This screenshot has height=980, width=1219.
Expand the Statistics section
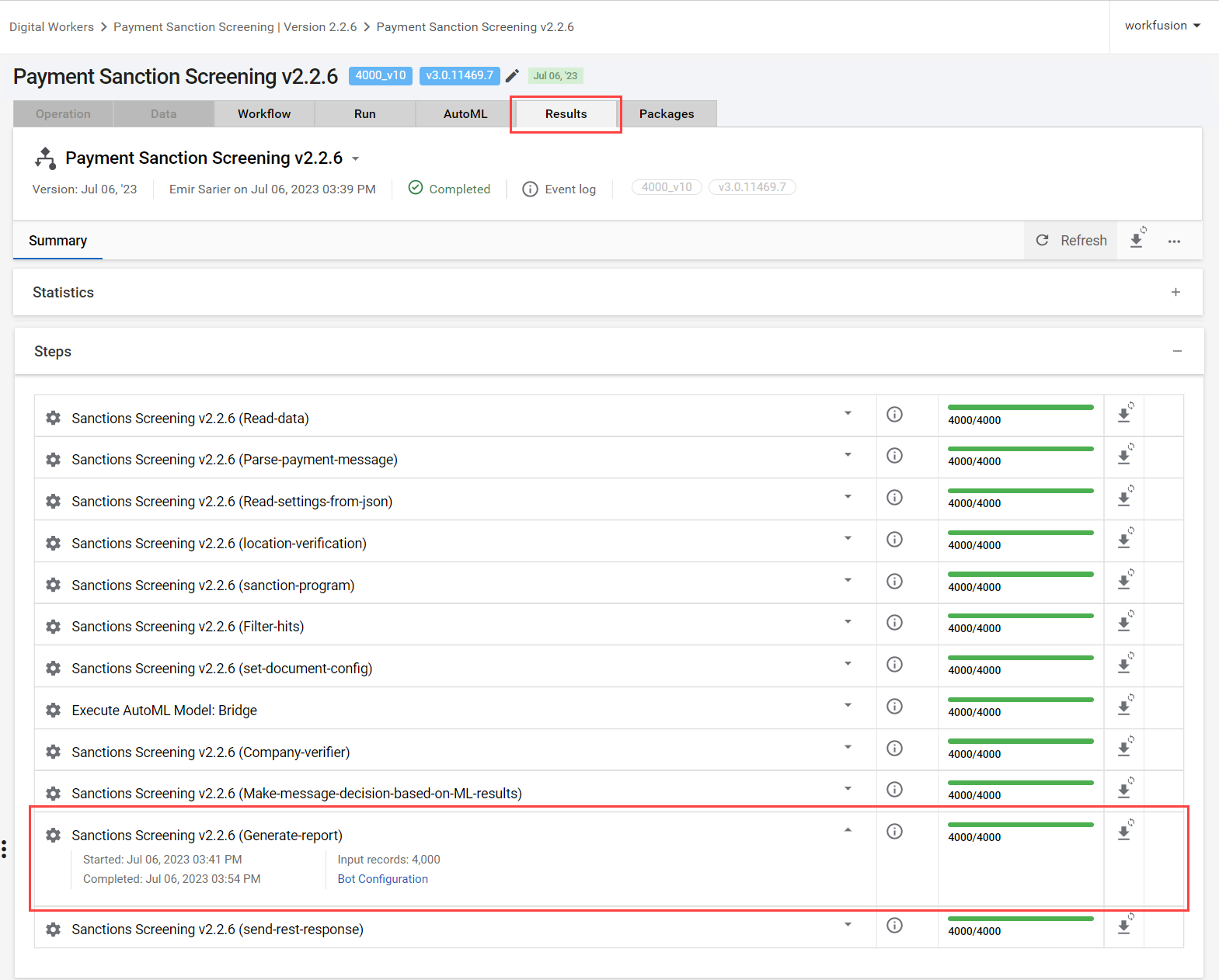coord(1175,292)
